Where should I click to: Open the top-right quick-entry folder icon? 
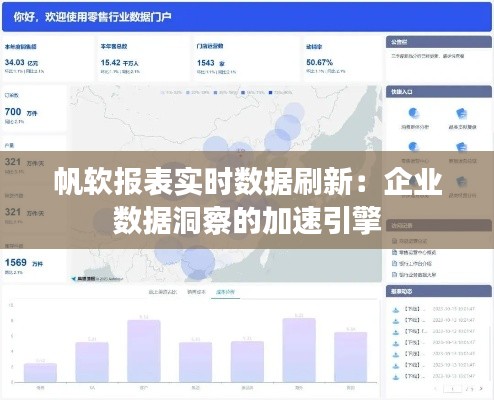(x=462, y=114)
